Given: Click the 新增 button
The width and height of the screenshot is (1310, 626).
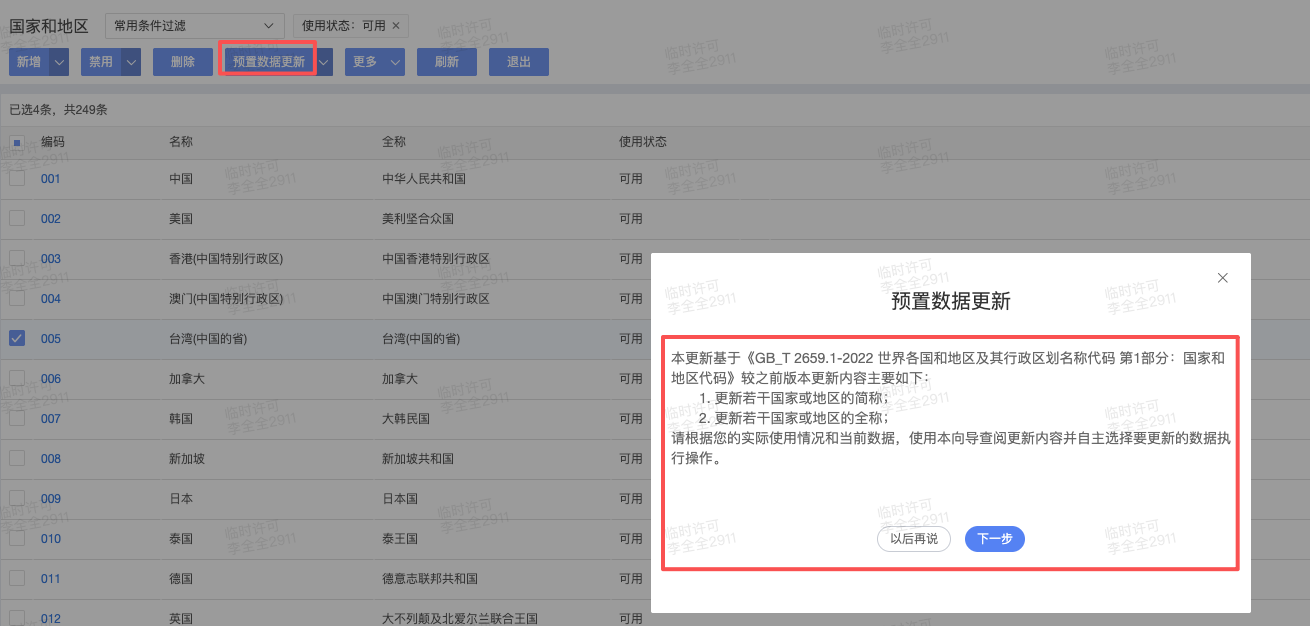Looking at the screenshot, I should pos(28,62).
